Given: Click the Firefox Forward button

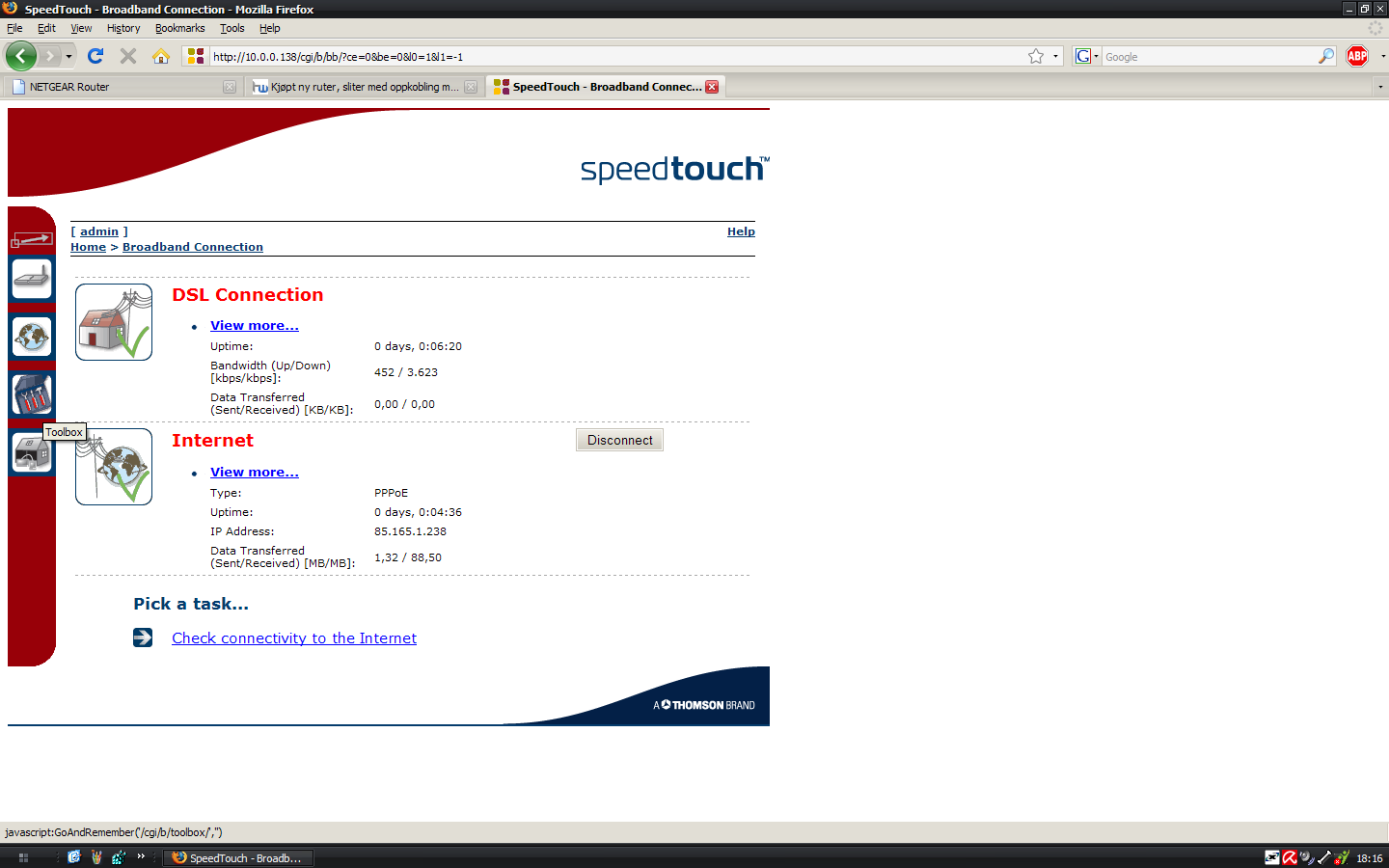Looking at the screenshot, I should tap(49, 56).
